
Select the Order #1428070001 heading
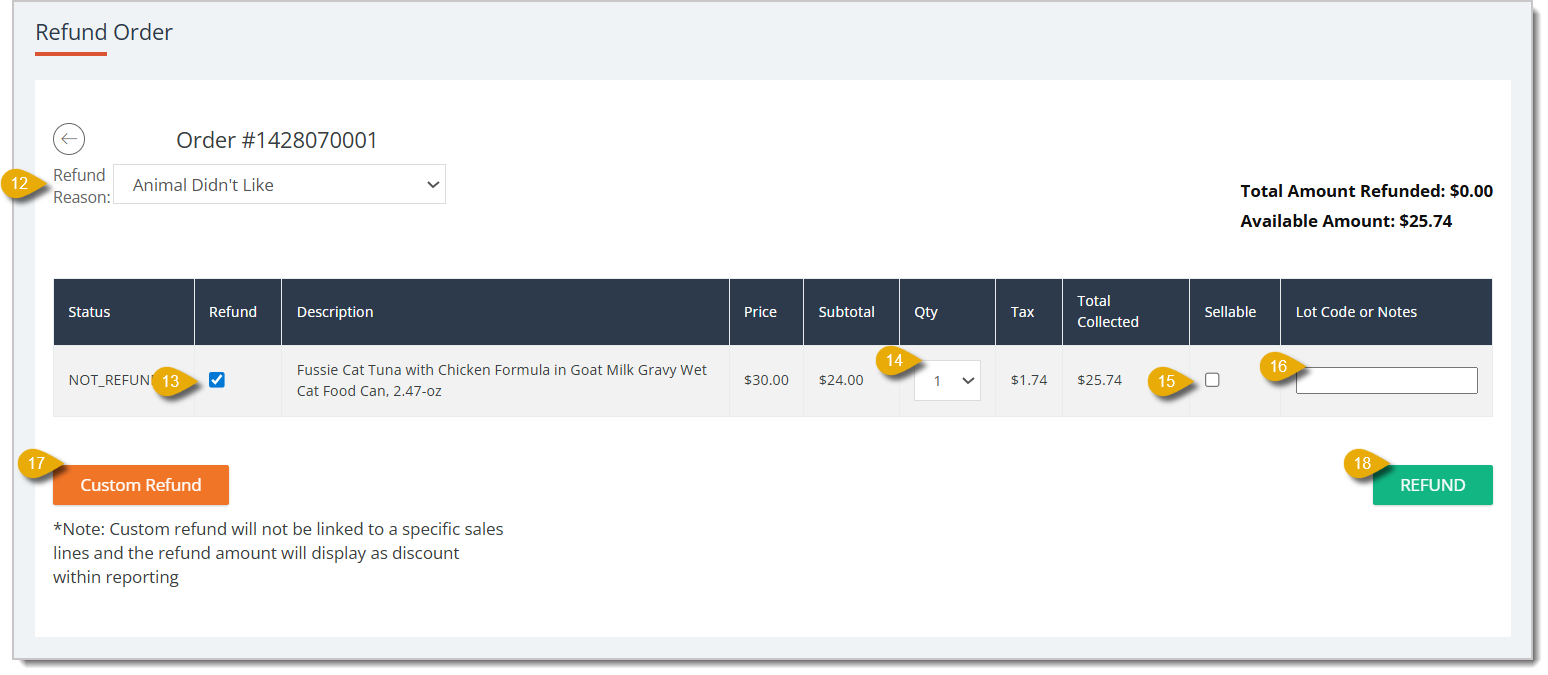[277, 140]
